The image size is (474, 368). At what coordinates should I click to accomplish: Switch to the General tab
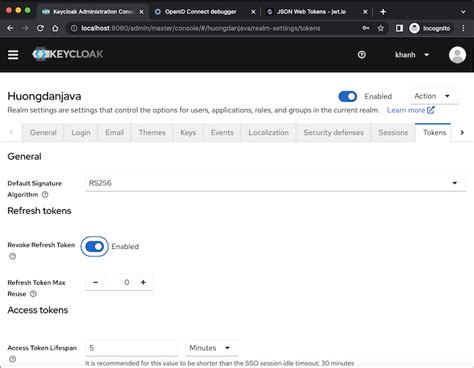coord(43,133)
